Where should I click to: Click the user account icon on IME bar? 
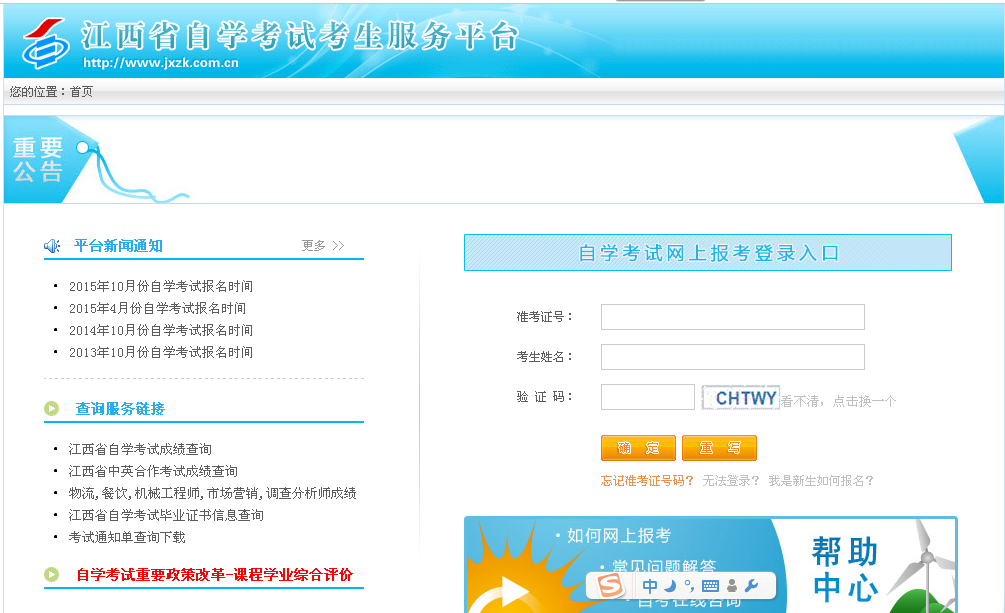click(731, 586)
